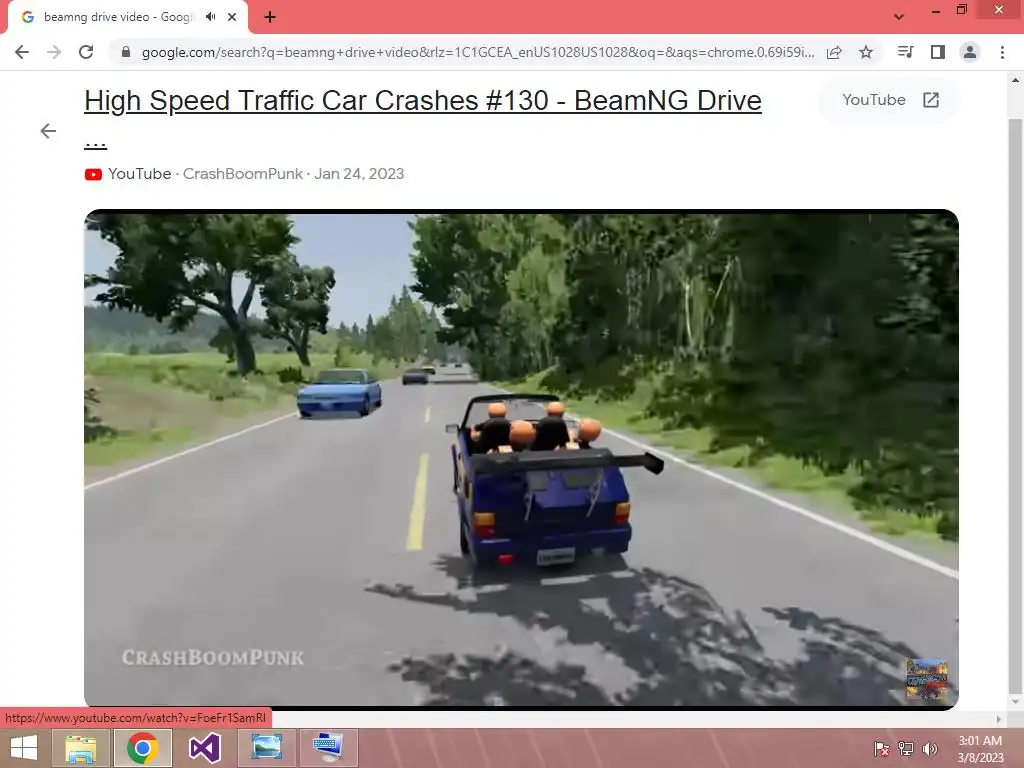This screenshot has height=768, width=1024.
Task: Mute the tab via speaker icon
Action: click(210, 17)
